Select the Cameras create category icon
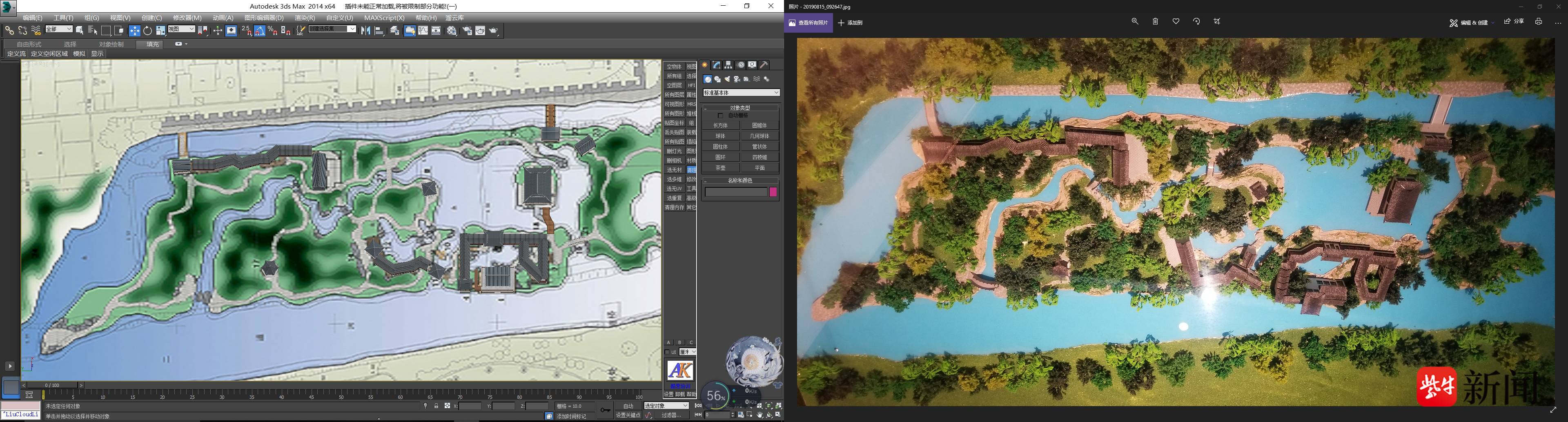The height and width of the screenshot is (422, 1568). (737, 79)
